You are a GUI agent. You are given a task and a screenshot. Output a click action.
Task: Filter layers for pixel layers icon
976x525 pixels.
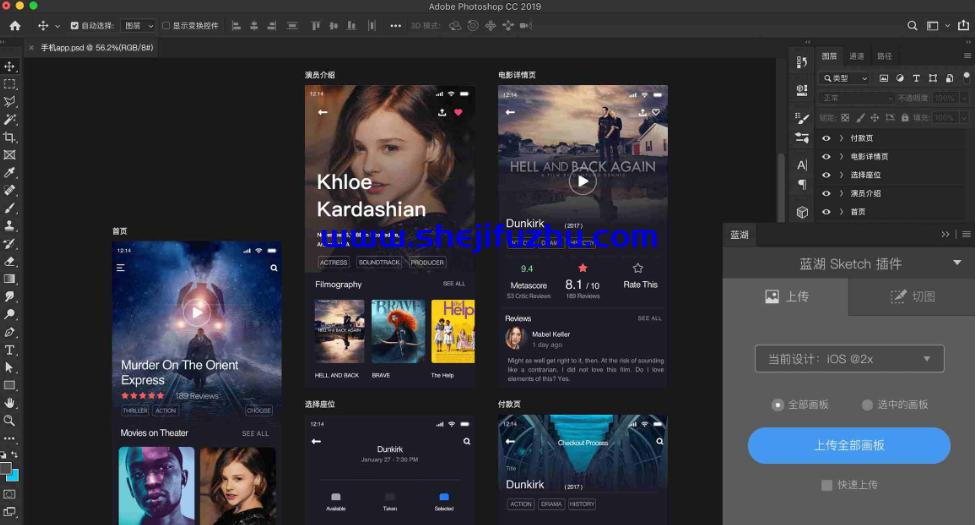click(x=884, y=78)
